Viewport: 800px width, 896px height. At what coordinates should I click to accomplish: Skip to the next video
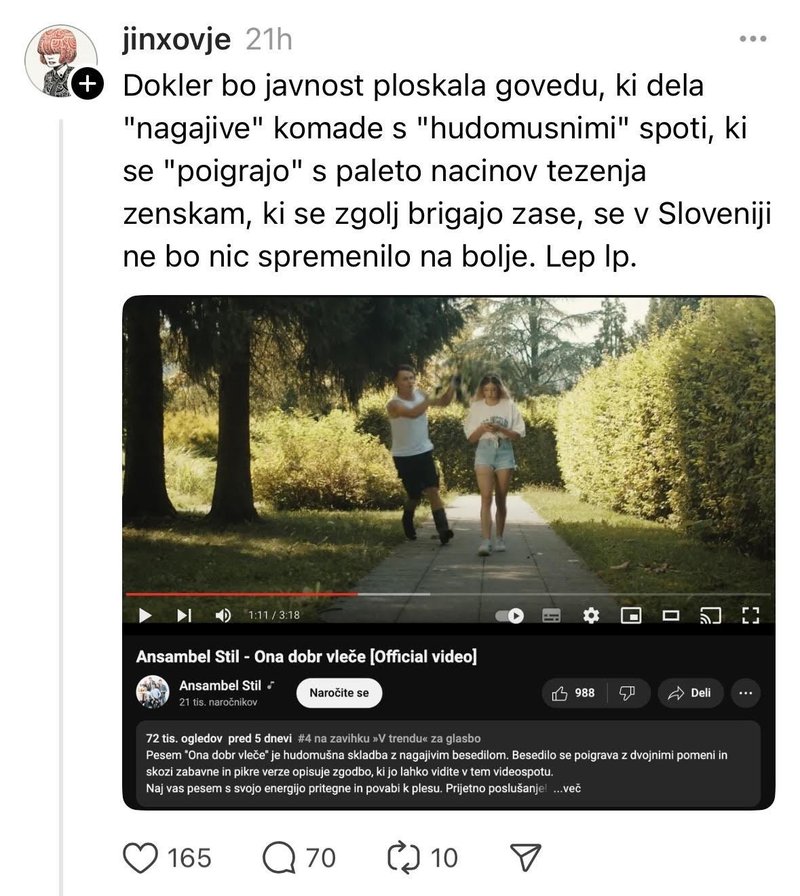coord(184,615)
